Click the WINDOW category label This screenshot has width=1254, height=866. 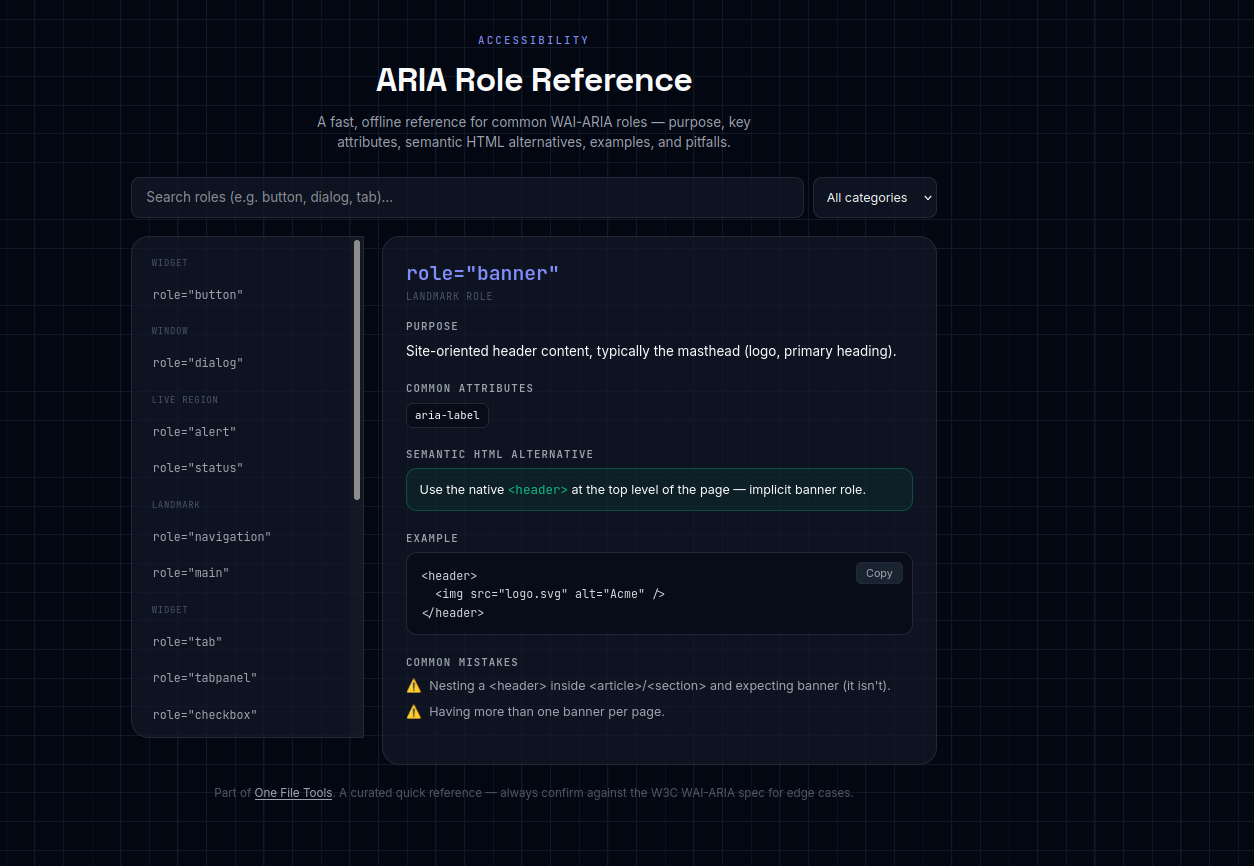[x=170, y=331]
